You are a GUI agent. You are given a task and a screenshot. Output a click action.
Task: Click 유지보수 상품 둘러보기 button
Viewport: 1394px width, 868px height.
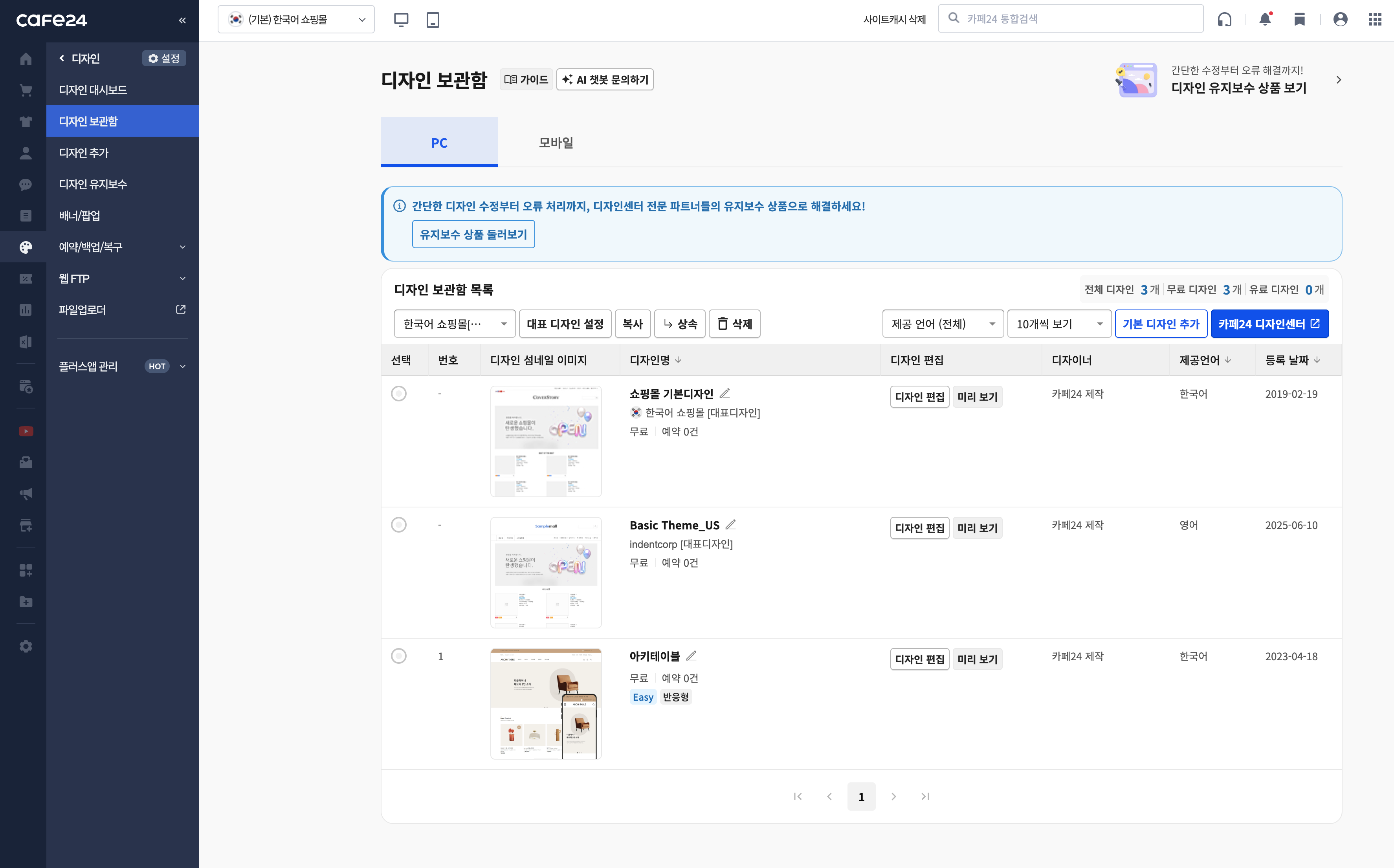(x=473, y=234)
